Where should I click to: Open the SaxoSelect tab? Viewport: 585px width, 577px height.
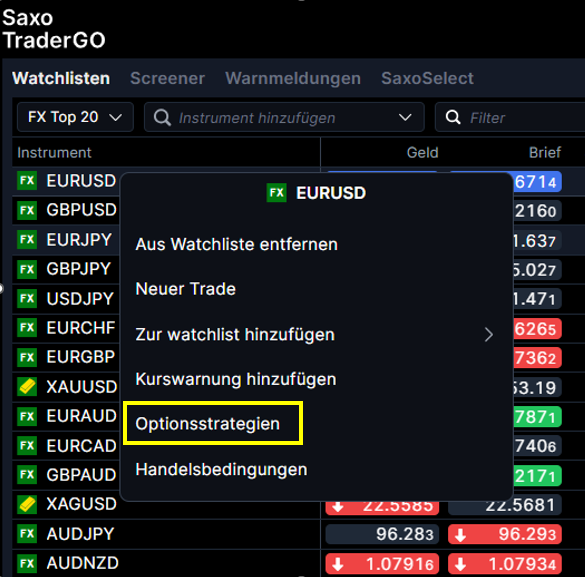click(x=427, y=78)
